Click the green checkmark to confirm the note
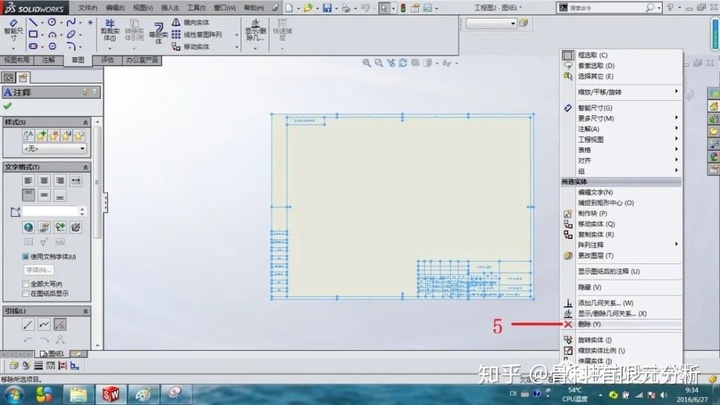 pyautogui.click(x=7, y=106)
